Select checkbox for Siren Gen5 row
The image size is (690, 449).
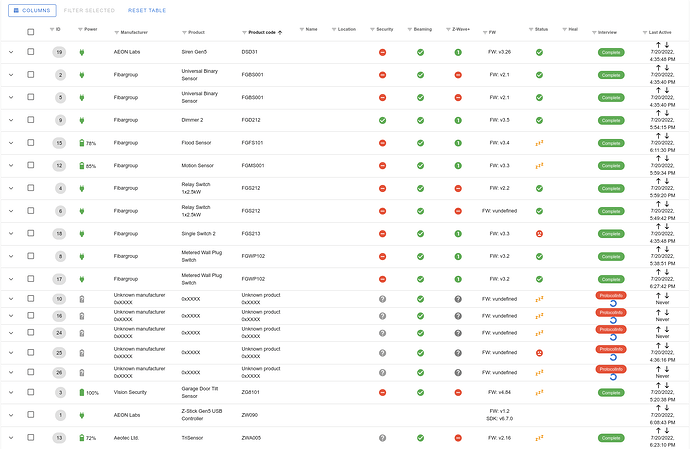pos(30,52)
